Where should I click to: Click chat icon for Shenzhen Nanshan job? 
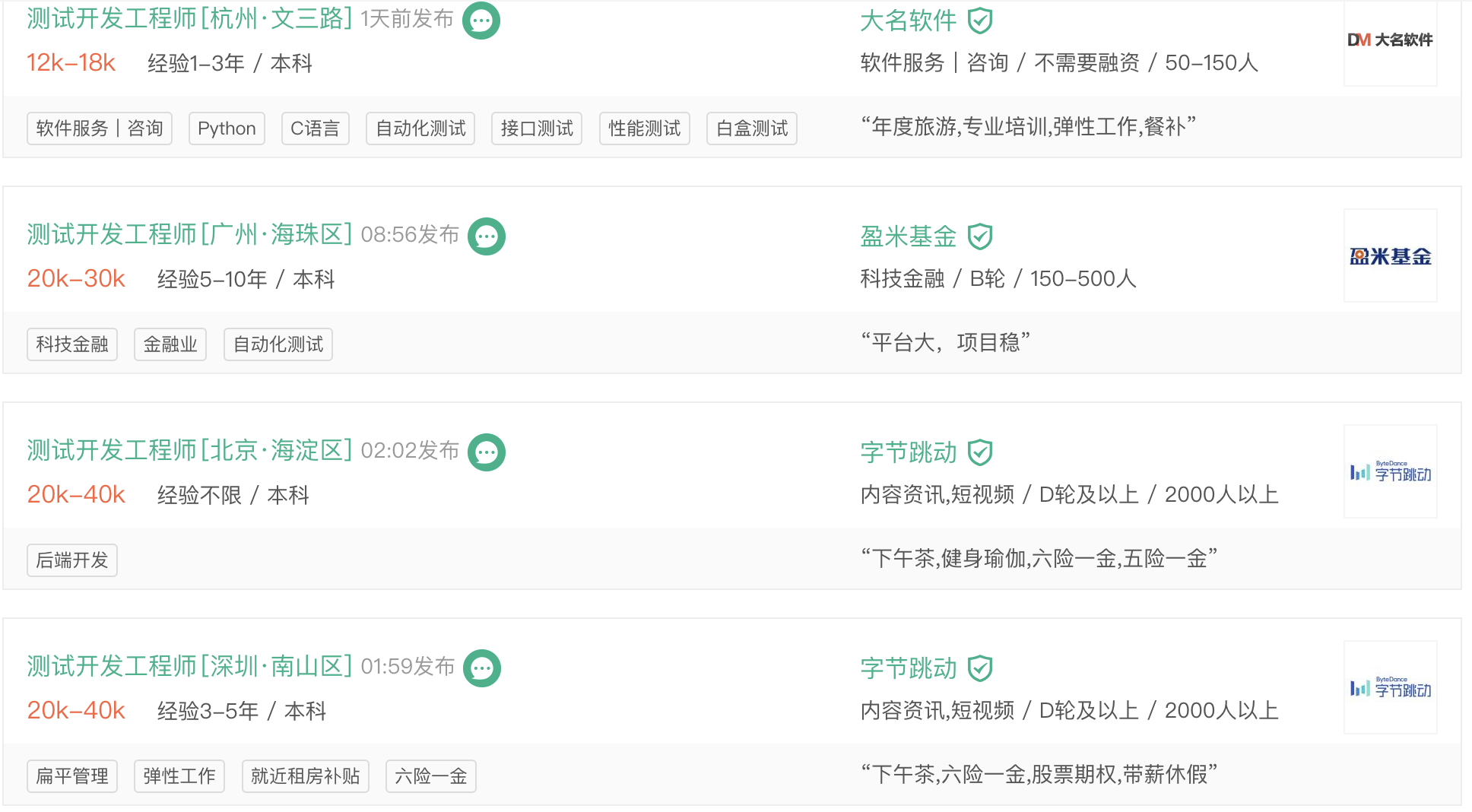click(x=482, y=668)
